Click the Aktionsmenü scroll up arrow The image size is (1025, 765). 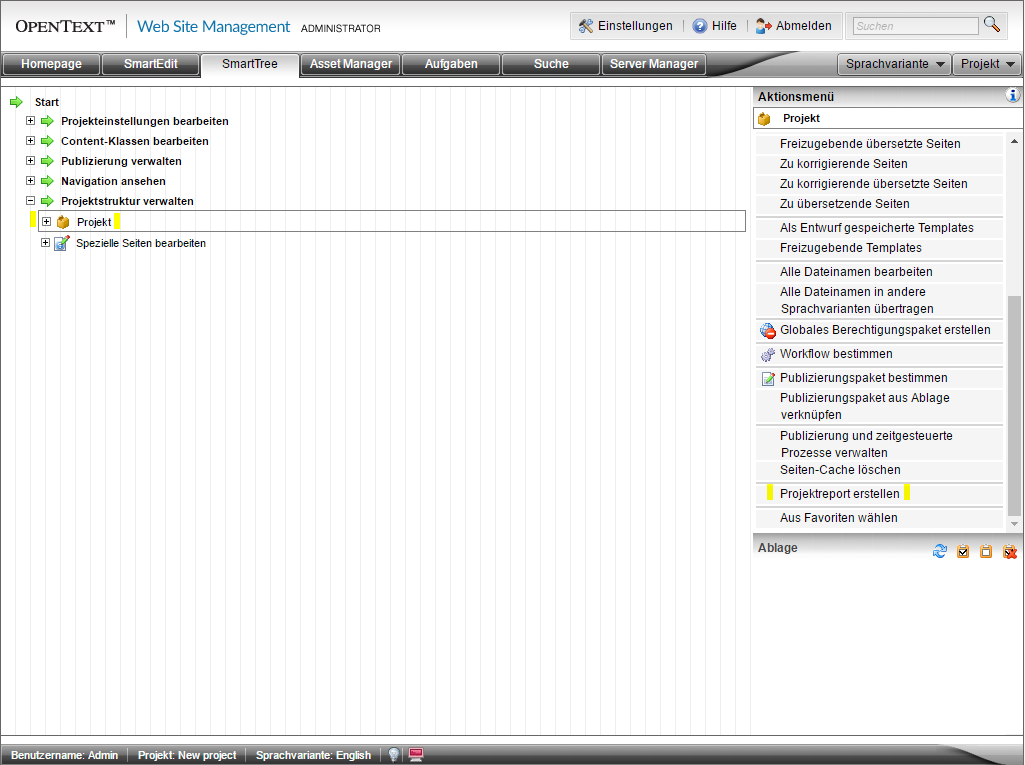[x=1014, y=141]
